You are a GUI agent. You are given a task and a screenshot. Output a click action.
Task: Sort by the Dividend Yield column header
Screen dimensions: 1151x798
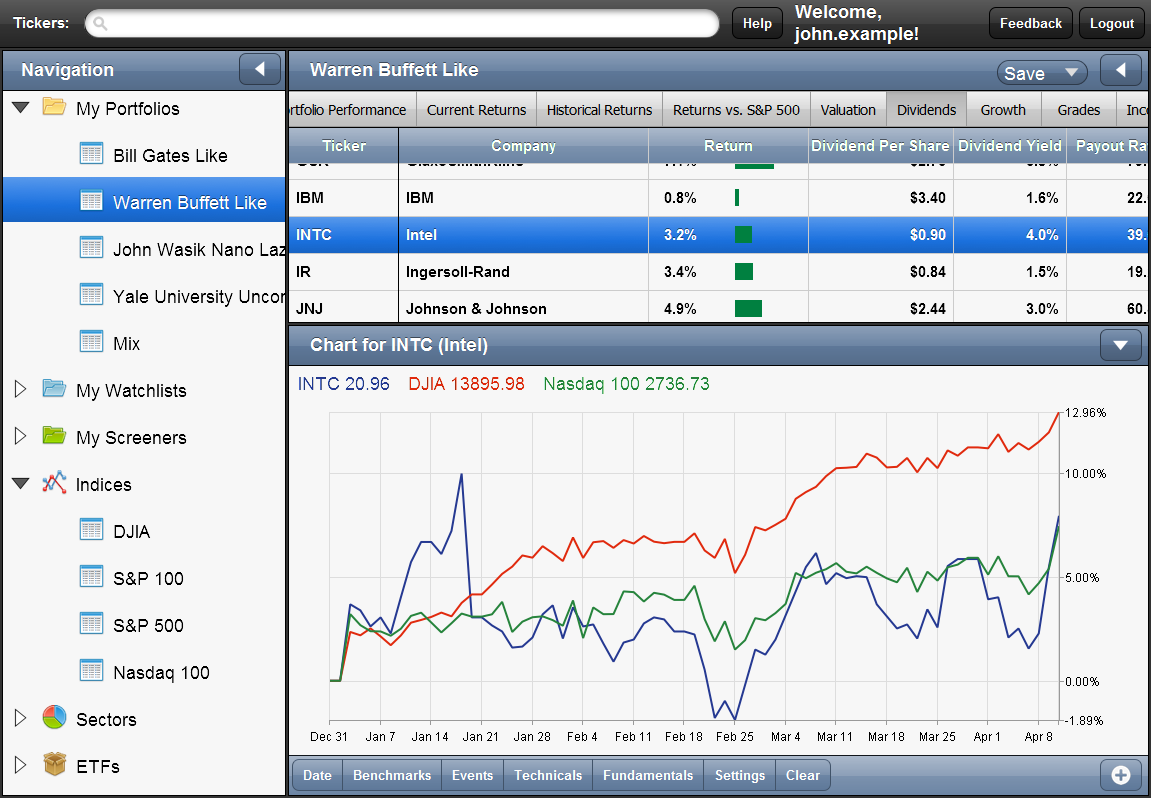[x=1010, y=145]
